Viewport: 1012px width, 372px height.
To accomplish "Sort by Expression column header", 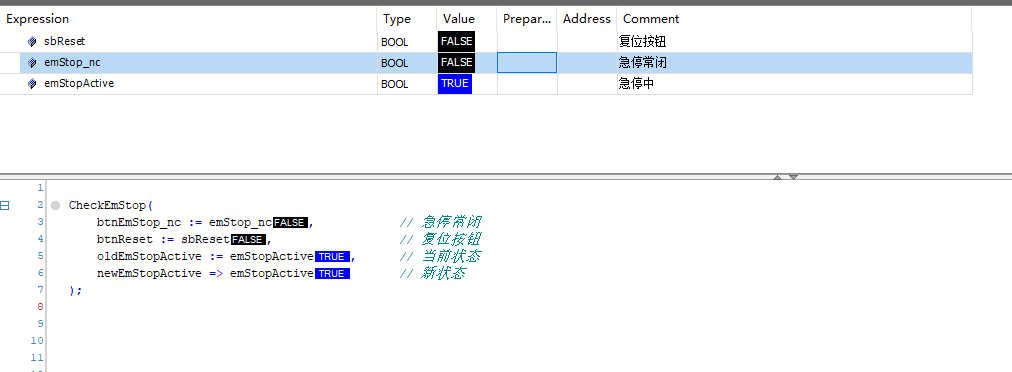I will 37,19.
